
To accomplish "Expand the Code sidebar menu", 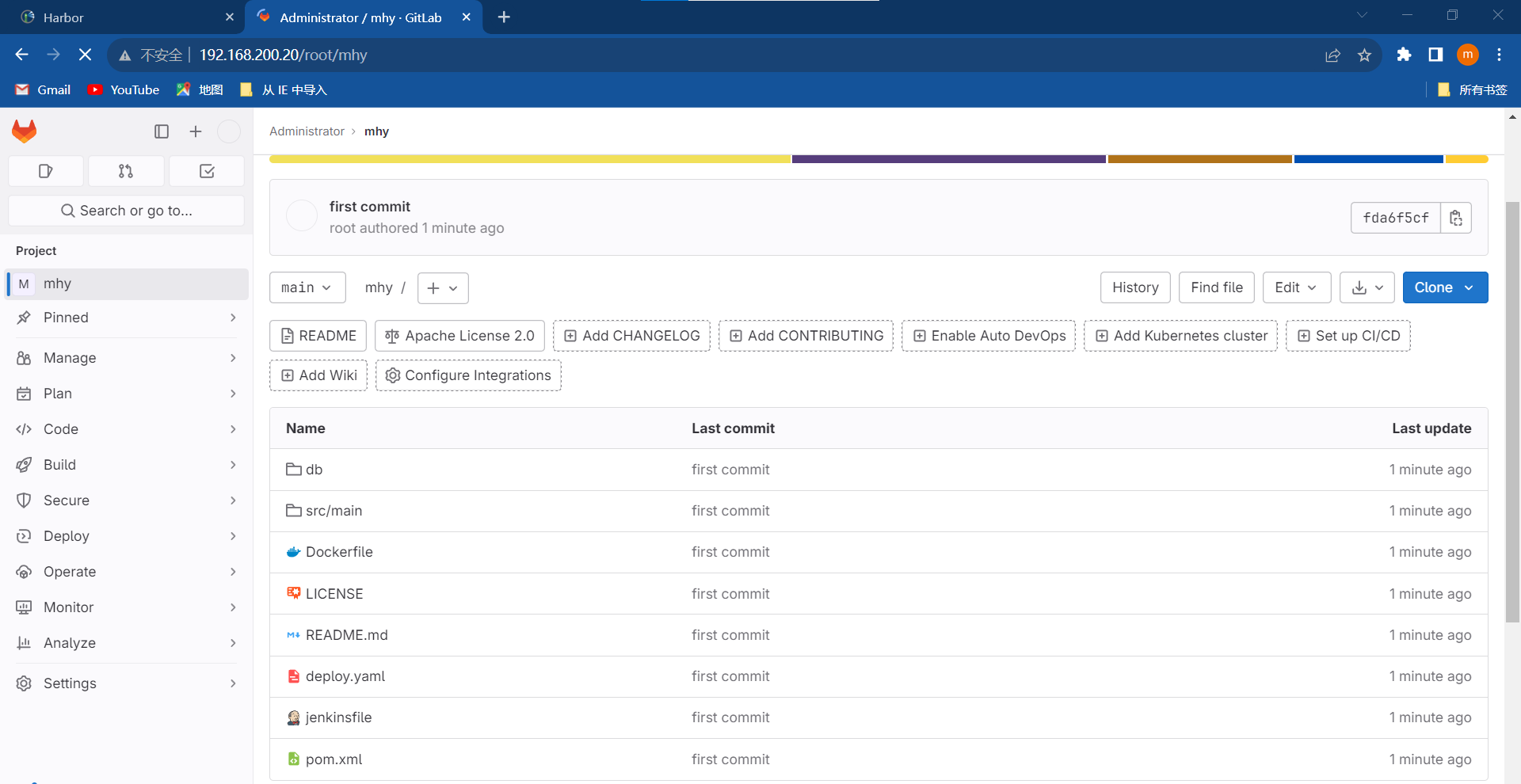I will [x=127, y=429].
